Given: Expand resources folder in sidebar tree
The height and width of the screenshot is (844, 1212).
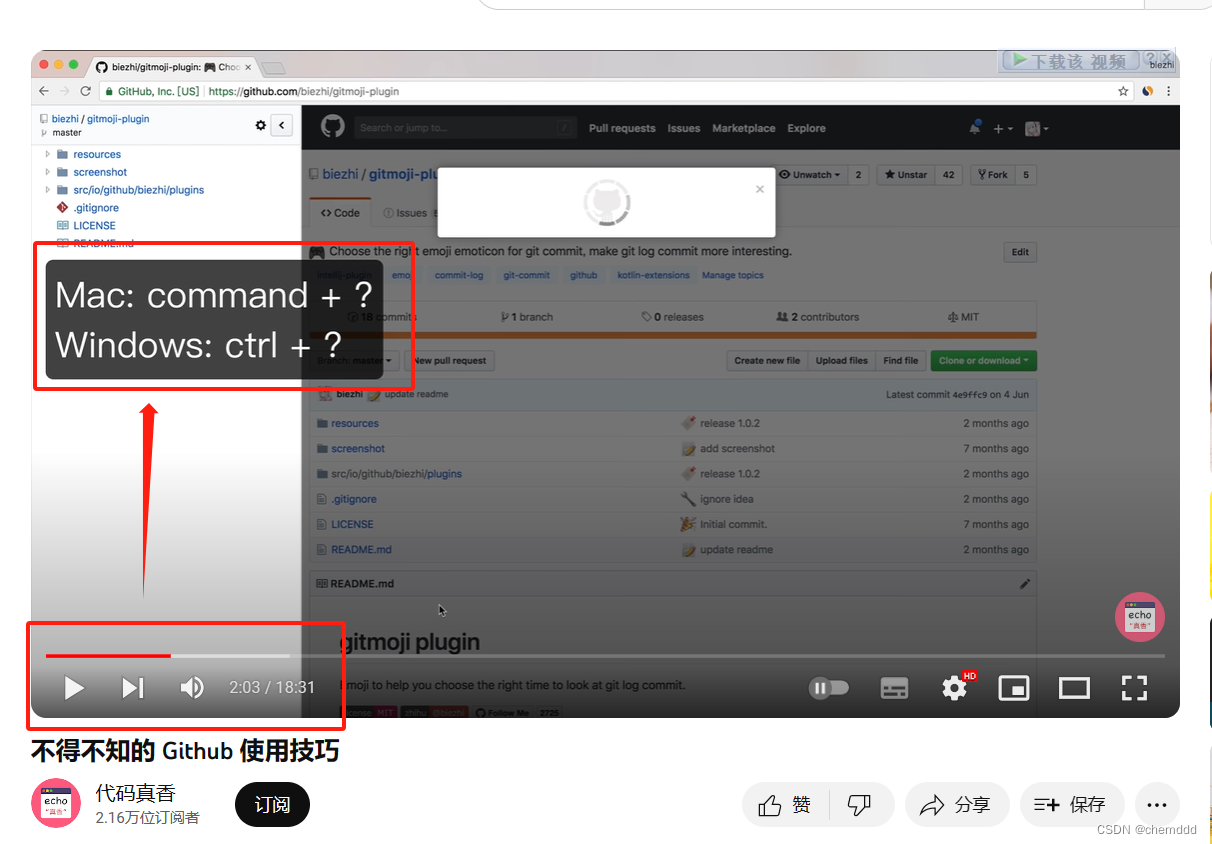Looking at the screenshot, I should 47,154.
